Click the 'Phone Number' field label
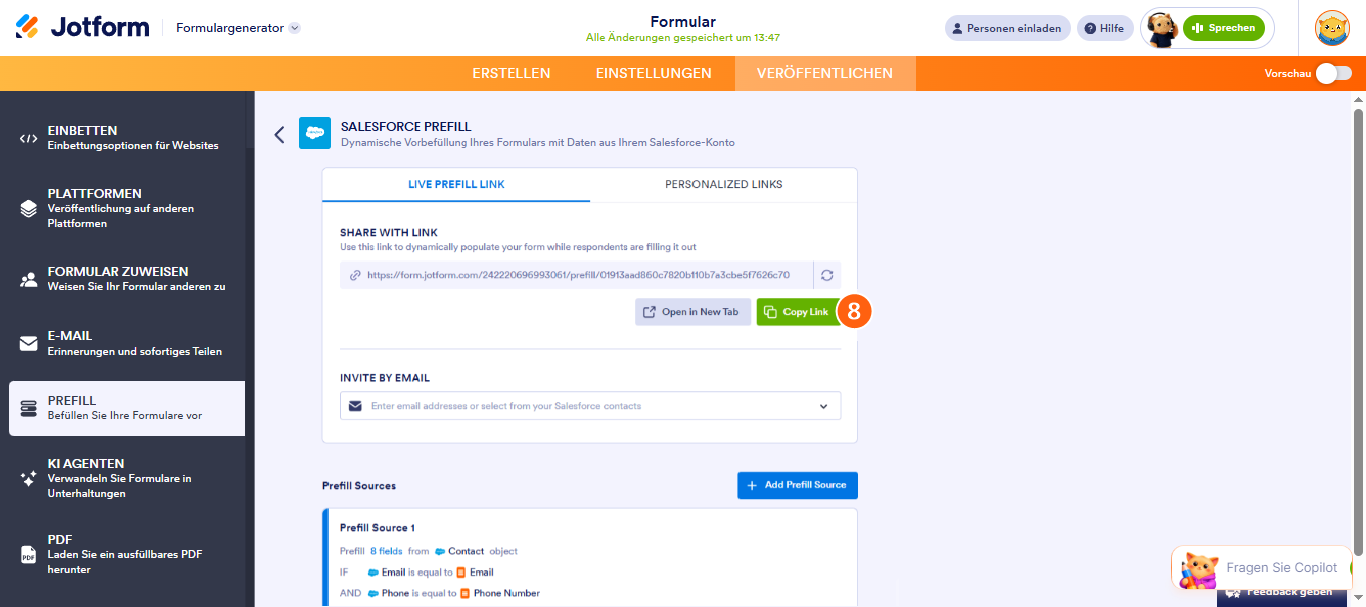 [506, 593]
